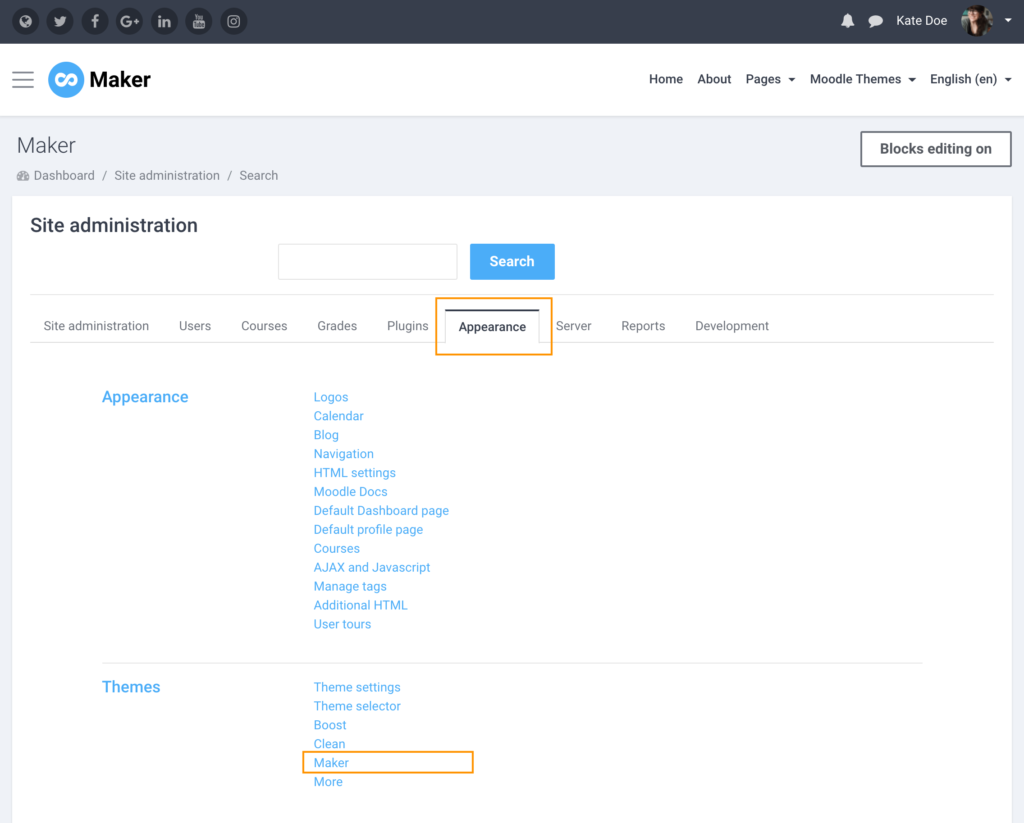Expand the English (en) language selector
This screenshot has width=1024, height=823.
(x=964, y=79)
